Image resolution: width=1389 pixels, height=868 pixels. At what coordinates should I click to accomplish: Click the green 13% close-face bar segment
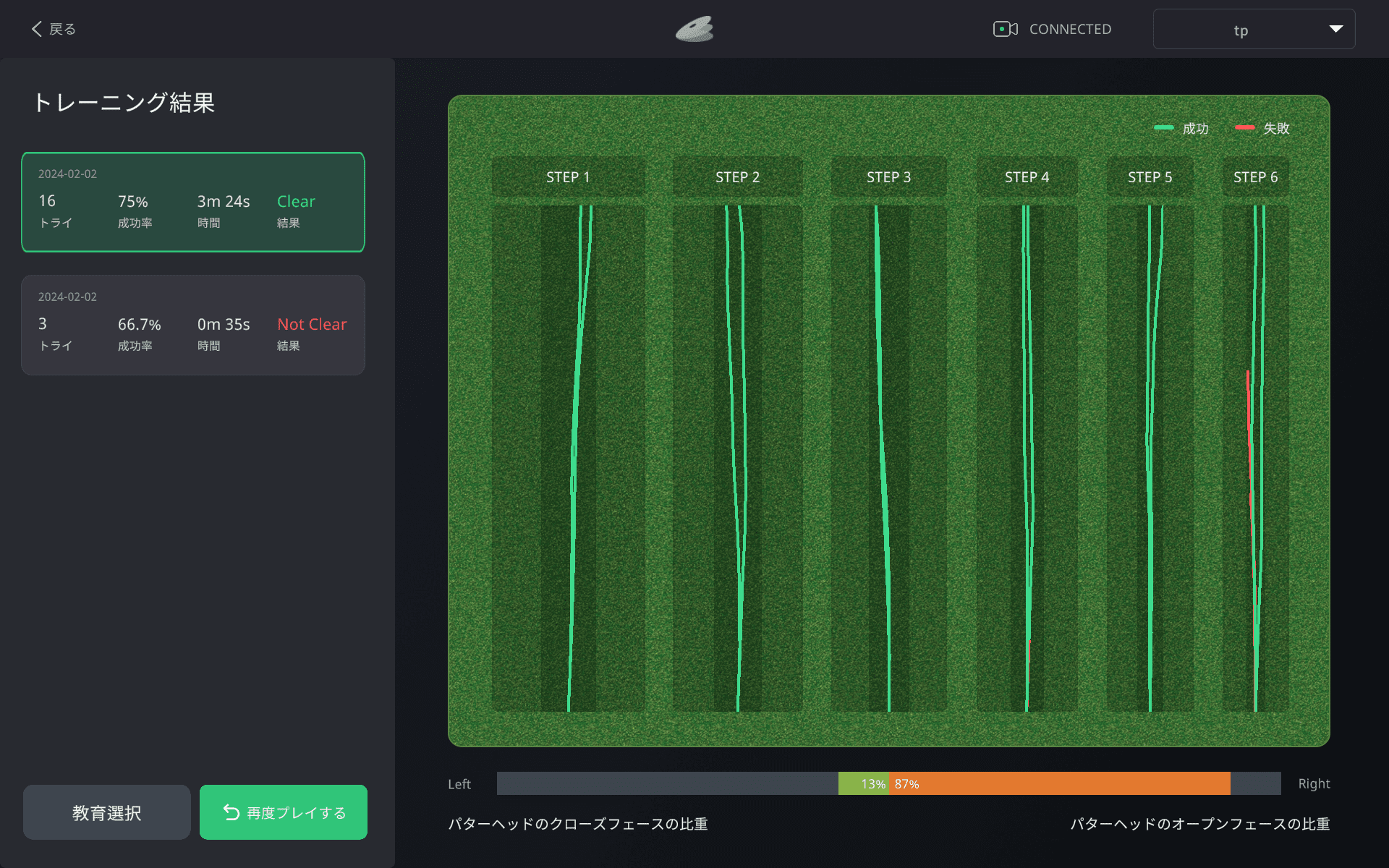[x=863, y=783]
